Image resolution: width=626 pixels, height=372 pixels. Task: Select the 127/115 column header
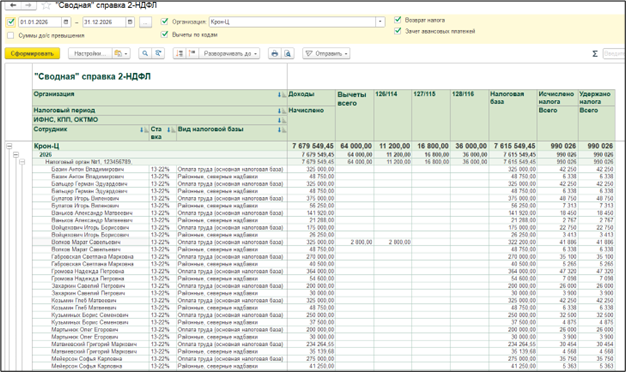pyautogui.click(x=431, y=115)
